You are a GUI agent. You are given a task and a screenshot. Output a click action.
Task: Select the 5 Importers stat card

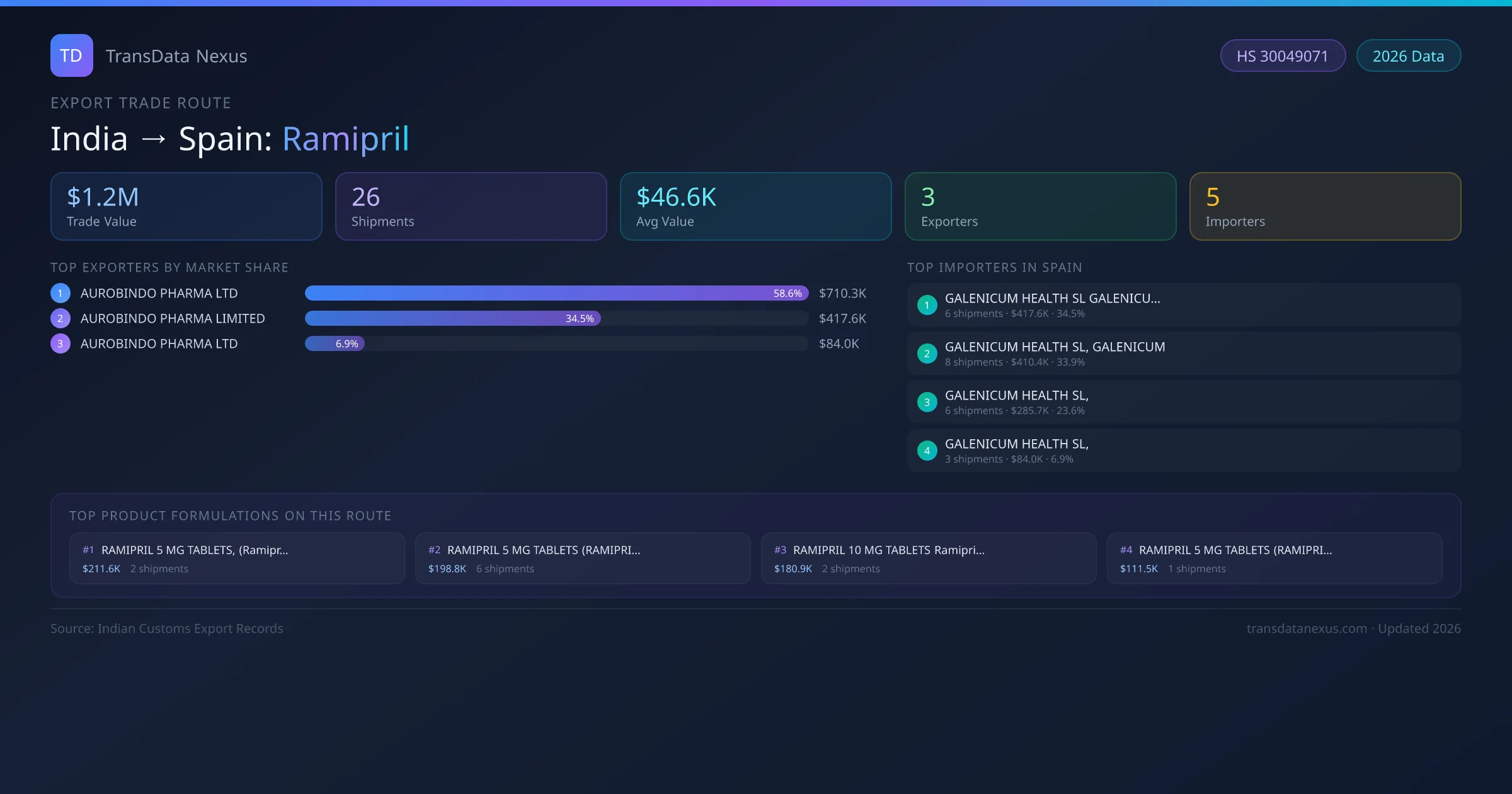[x=1325, y=207]
